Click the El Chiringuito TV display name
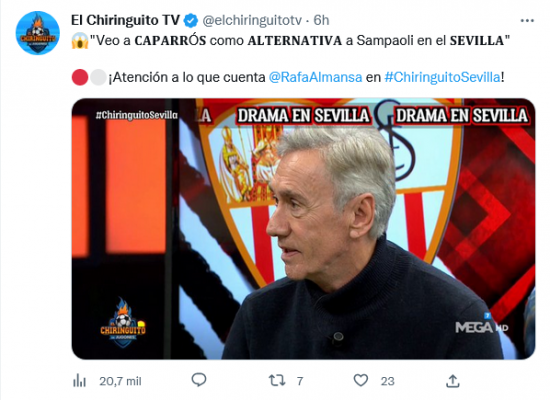This screenshot has width=550, height=400. pos(125,20)
